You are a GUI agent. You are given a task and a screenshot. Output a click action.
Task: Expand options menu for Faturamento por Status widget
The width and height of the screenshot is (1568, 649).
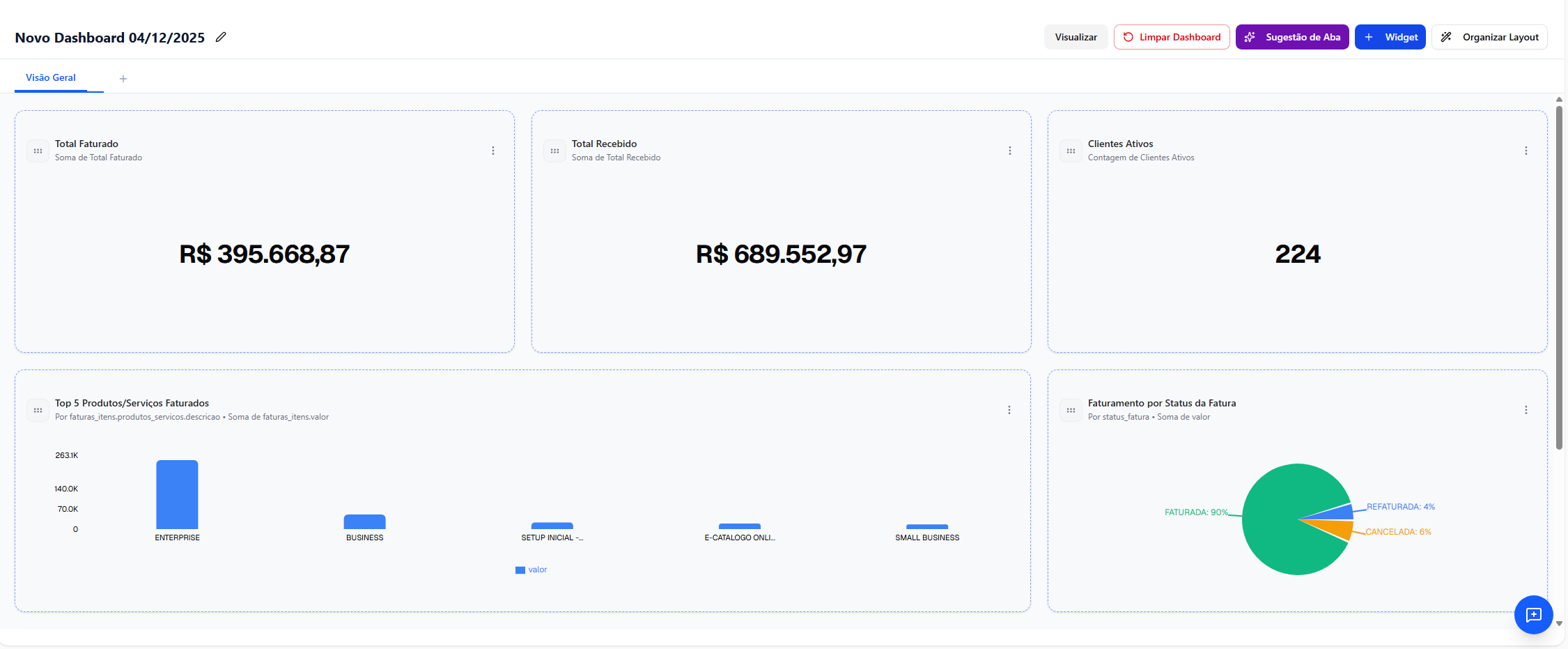tap(1526, 410)
